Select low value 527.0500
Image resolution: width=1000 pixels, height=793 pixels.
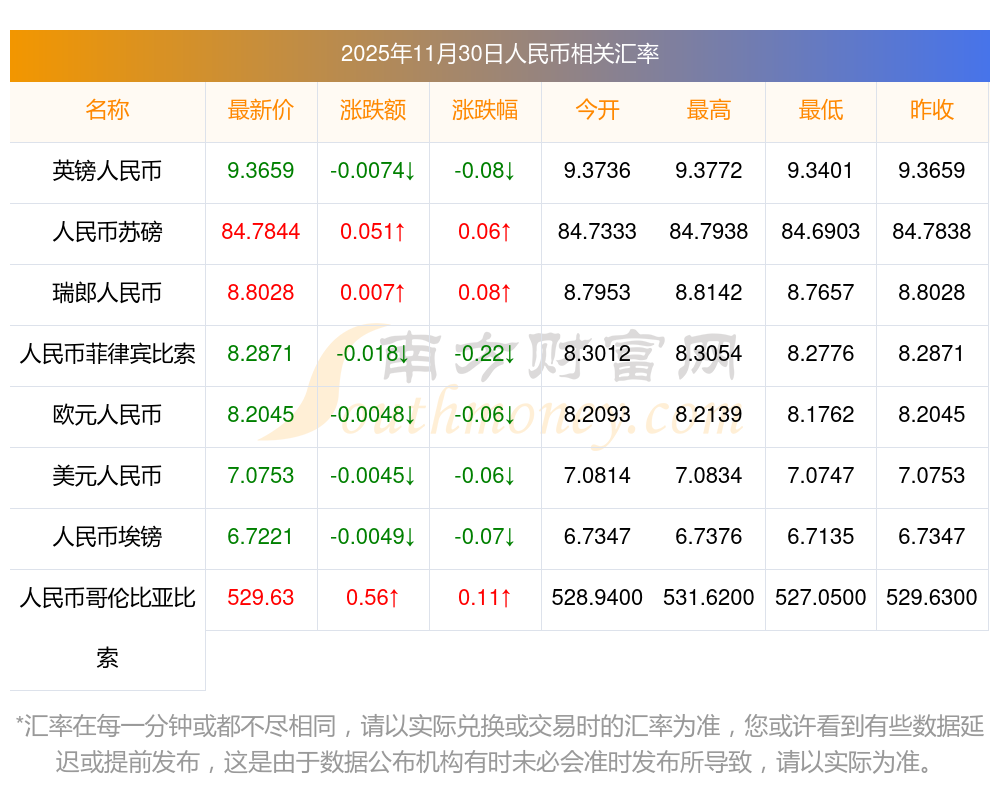coord(820,598)
